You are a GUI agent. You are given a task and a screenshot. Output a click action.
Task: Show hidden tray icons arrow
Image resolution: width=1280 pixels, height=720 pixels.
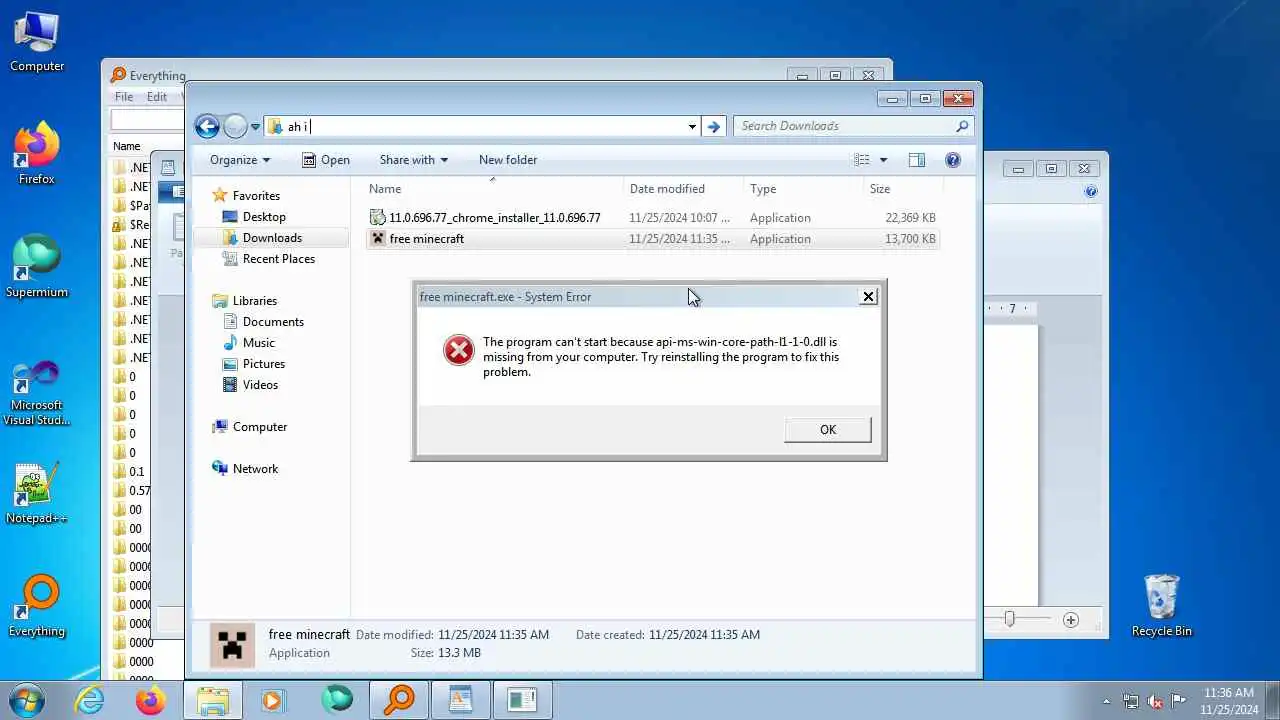[1106, 701]
